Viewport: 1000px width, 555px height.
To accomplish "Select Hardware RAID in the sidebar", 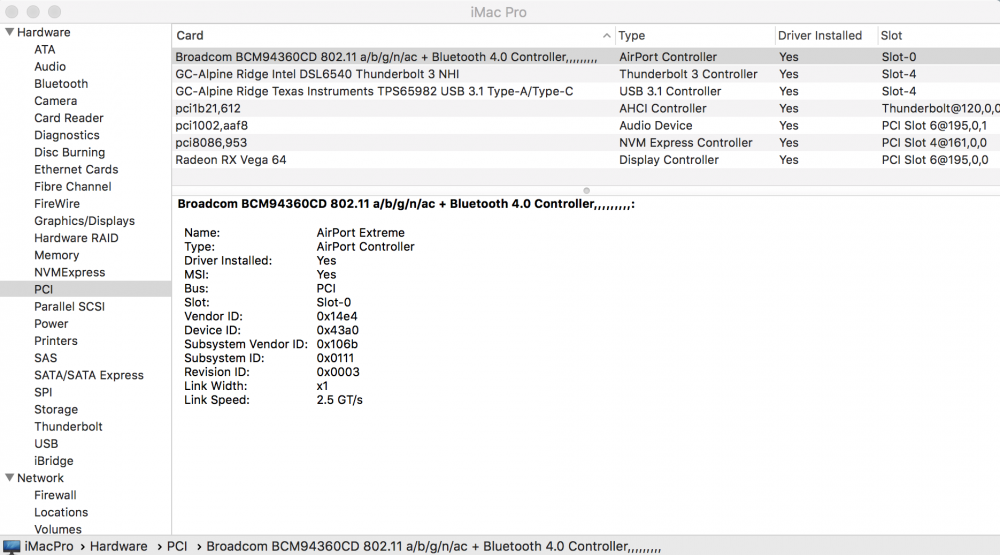I will [77, 238].
